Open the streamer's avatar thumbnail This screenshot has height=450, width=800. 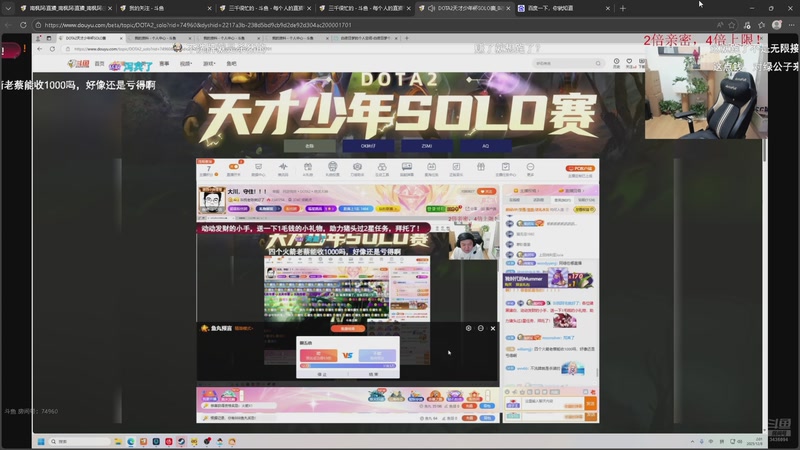click(x=211, y=200)
